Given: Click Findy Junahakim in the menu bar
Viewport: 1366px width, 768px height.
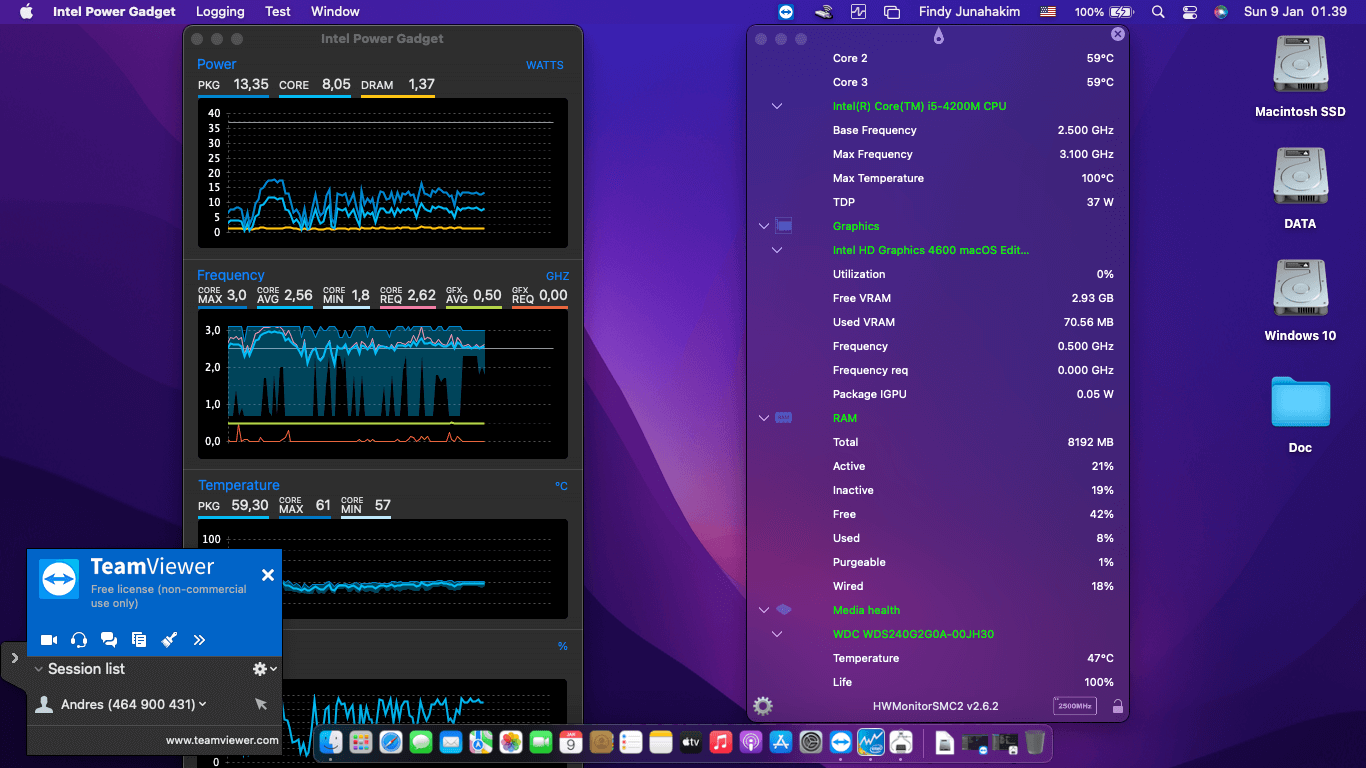Looking at the screenshot, I should click(968, 12).
